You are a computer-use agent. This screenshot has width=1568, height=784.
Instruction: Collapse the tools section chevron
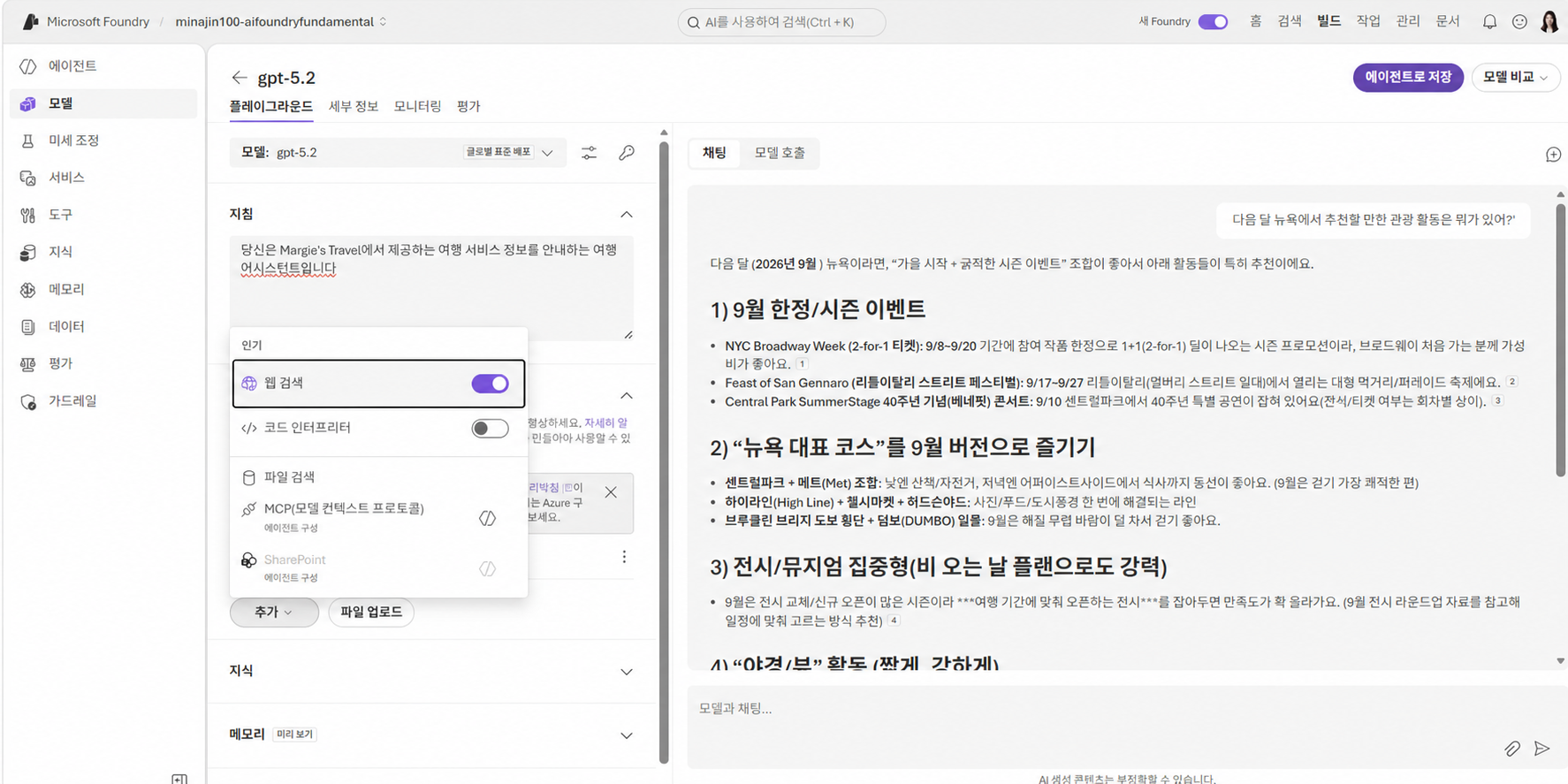pyautogui.click(x=627, y=396)
